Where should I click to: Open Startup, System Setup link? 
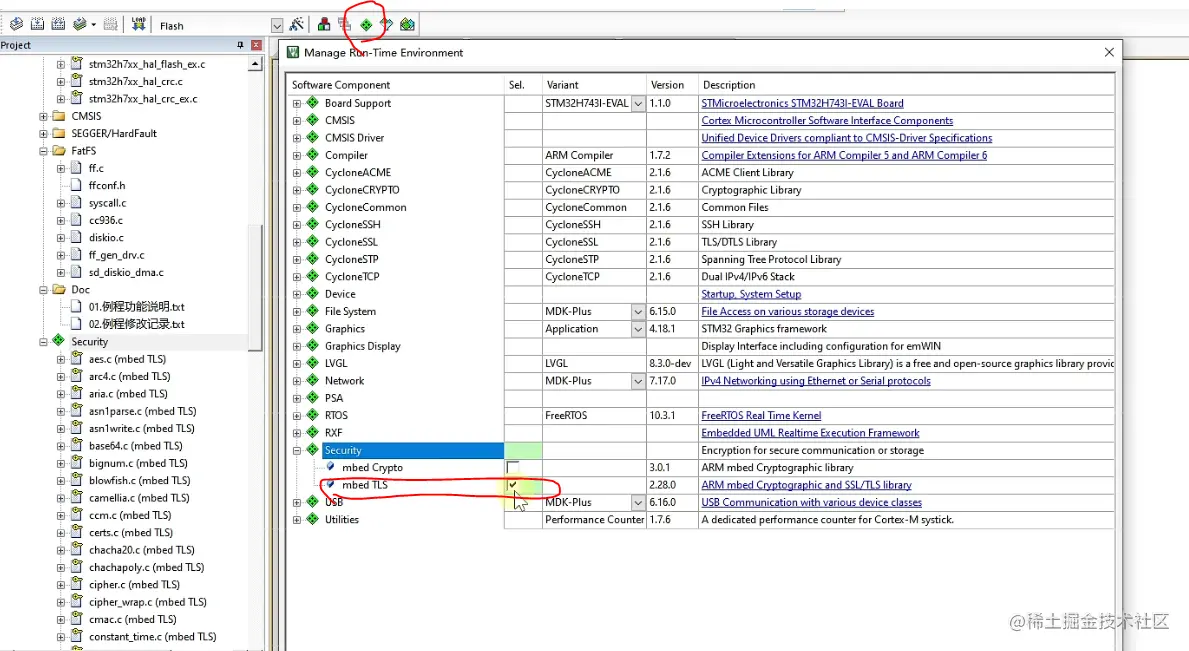tap(751, 294)
